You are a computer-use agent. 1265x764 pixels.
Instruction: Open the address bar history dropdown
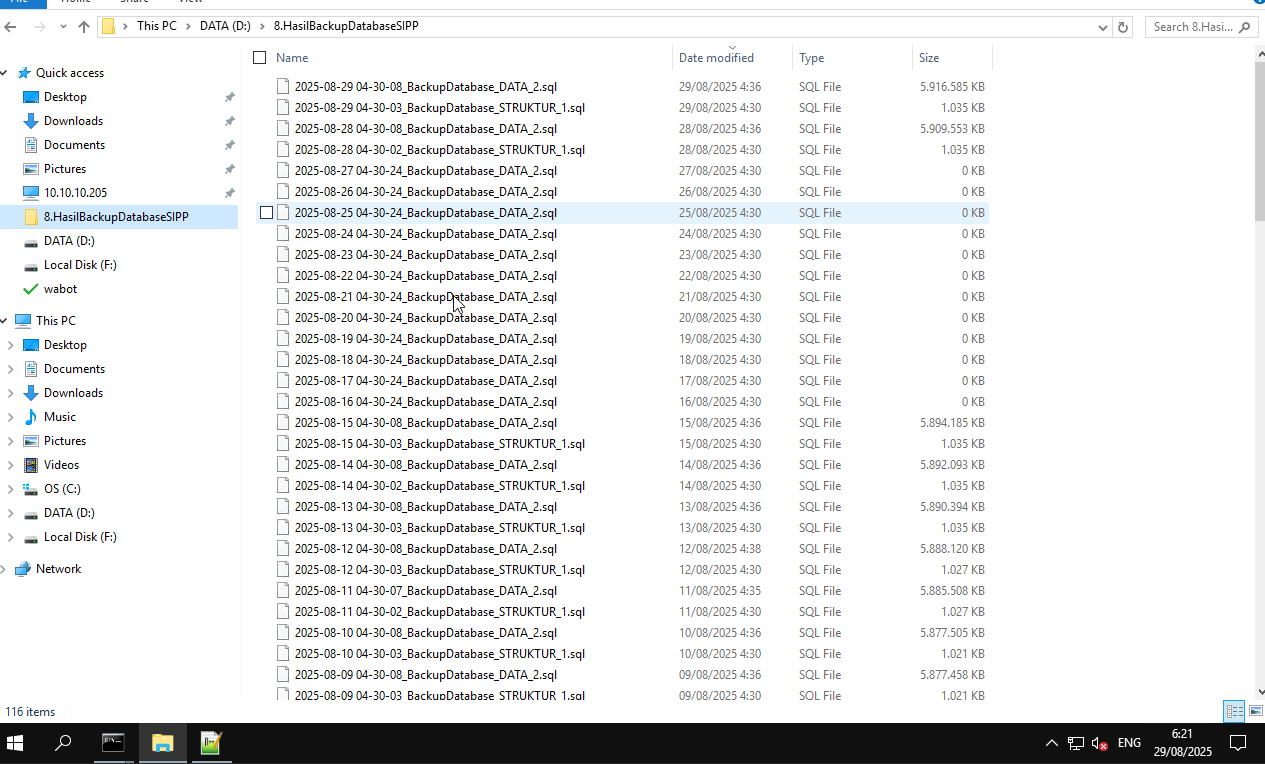click(1103, 27)
